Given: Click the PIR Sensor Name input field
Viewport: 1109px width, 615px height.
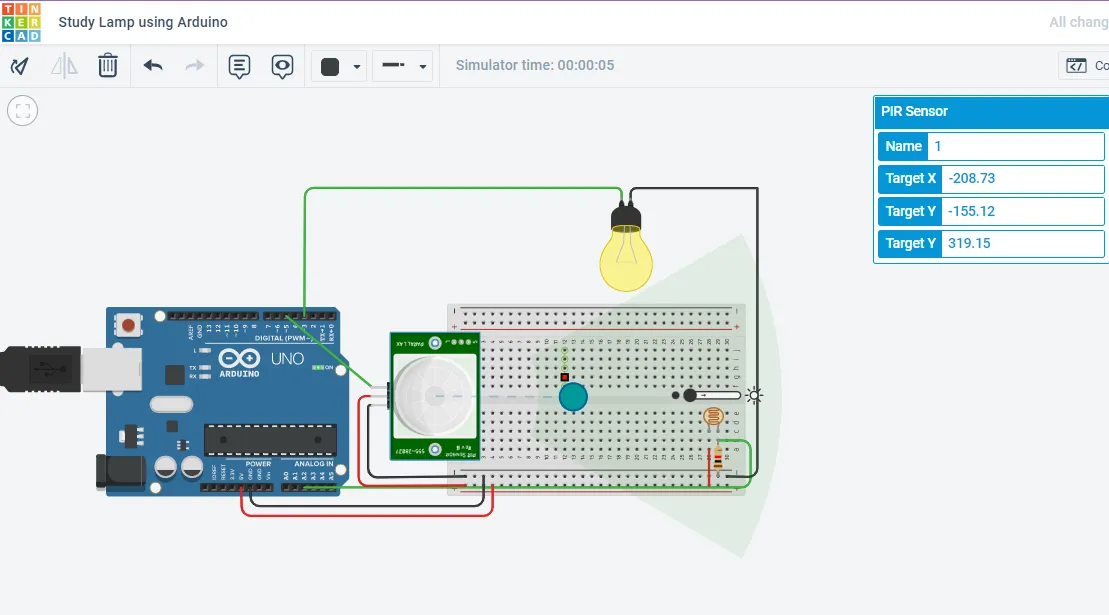Looking at the screenshot, I should tap(1016, 146).
